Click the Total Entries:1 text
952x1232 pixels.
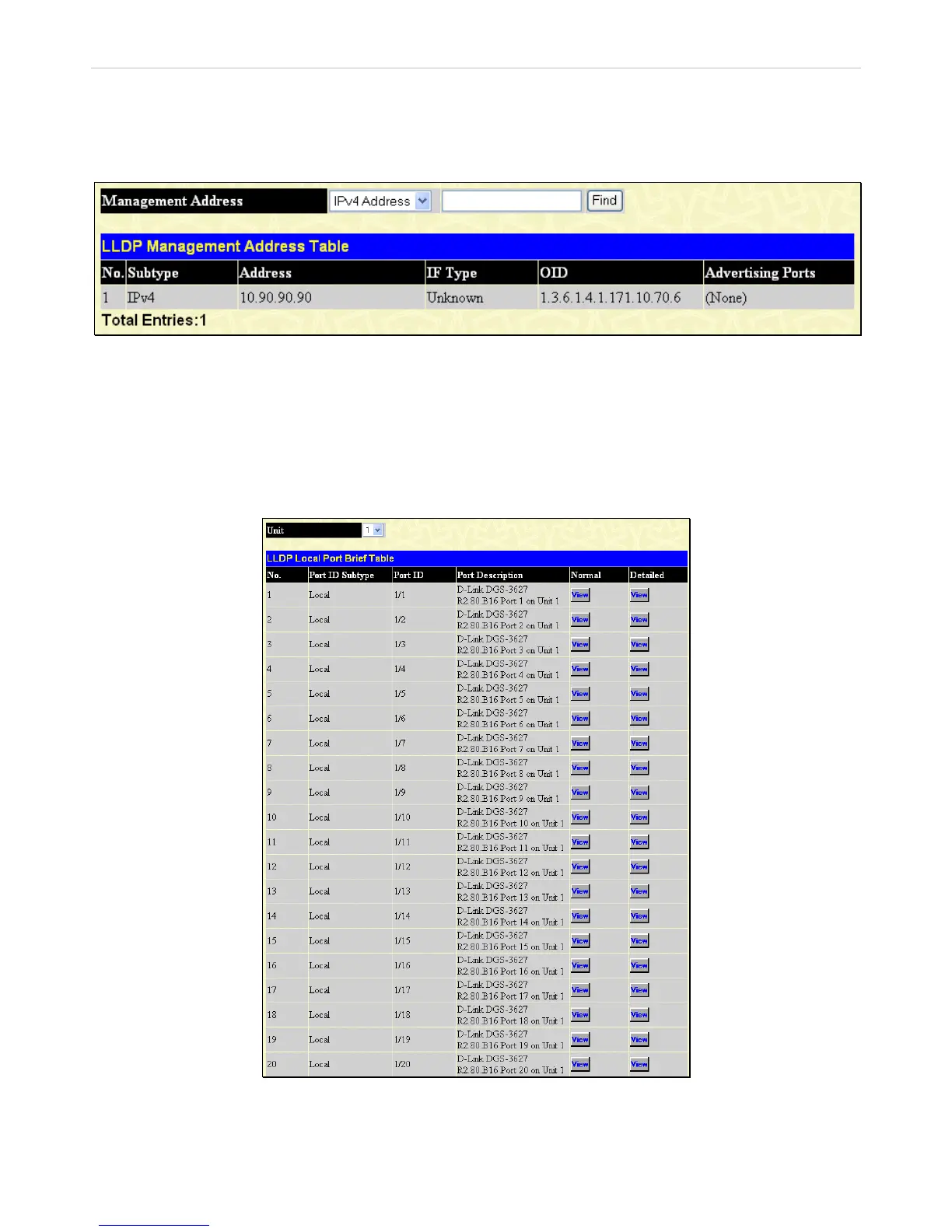click(154, 320)
